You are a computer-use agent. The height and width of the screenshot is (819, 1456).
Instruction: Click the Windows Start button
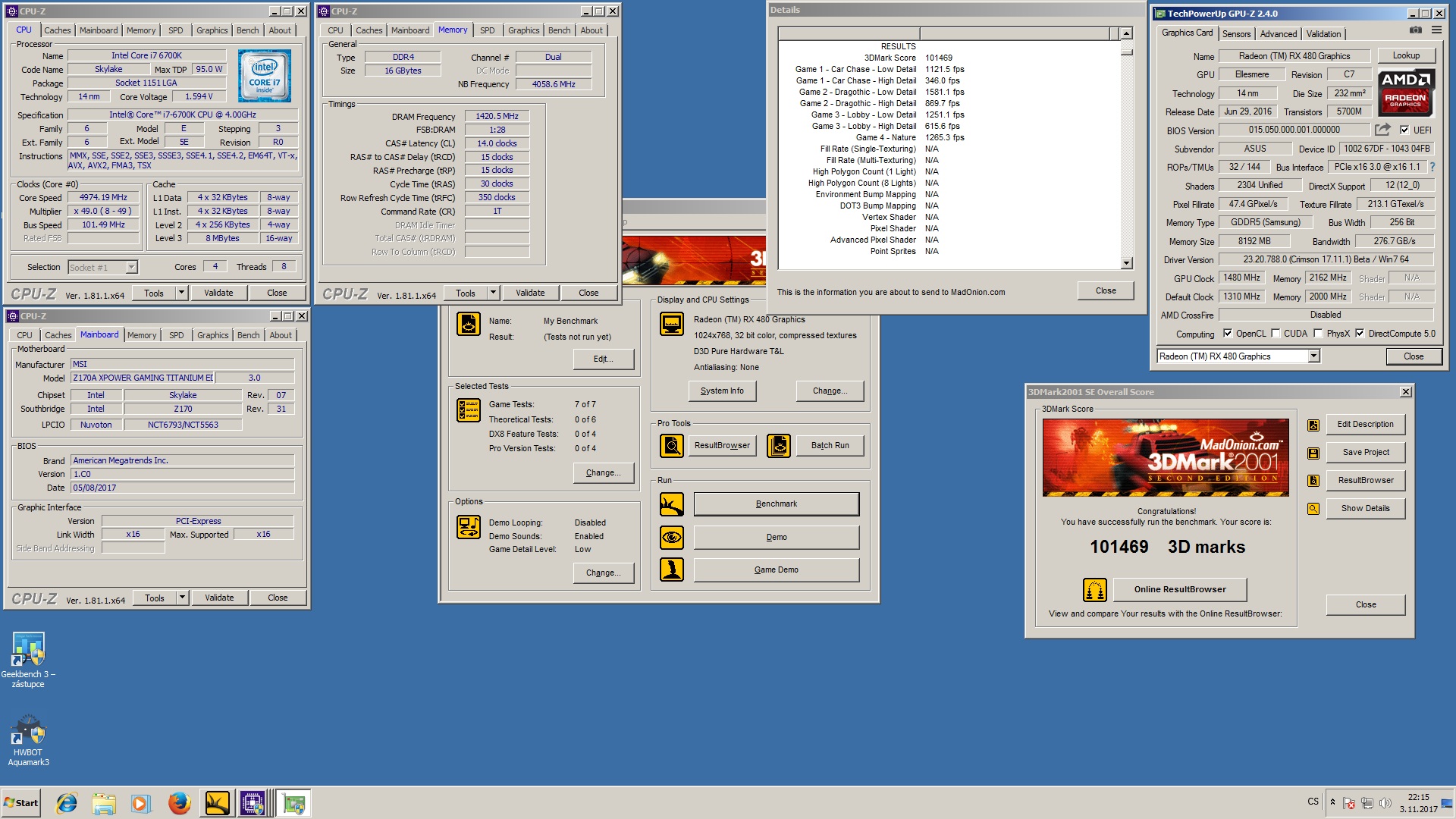tap(20, 803)
